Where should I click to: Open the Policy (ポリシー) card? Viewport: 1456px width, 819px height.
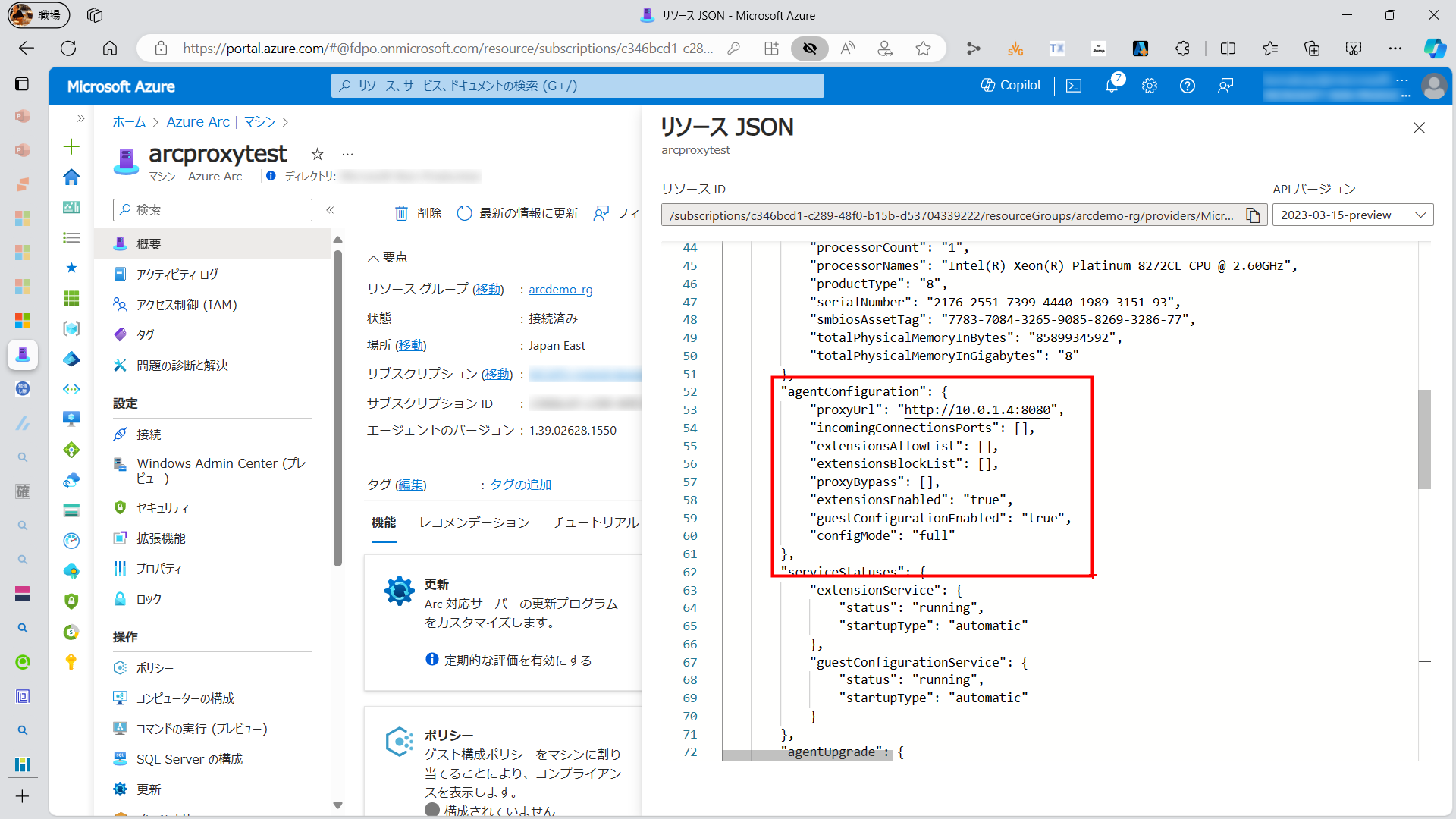pyautogui.click(x=504, y=761)
